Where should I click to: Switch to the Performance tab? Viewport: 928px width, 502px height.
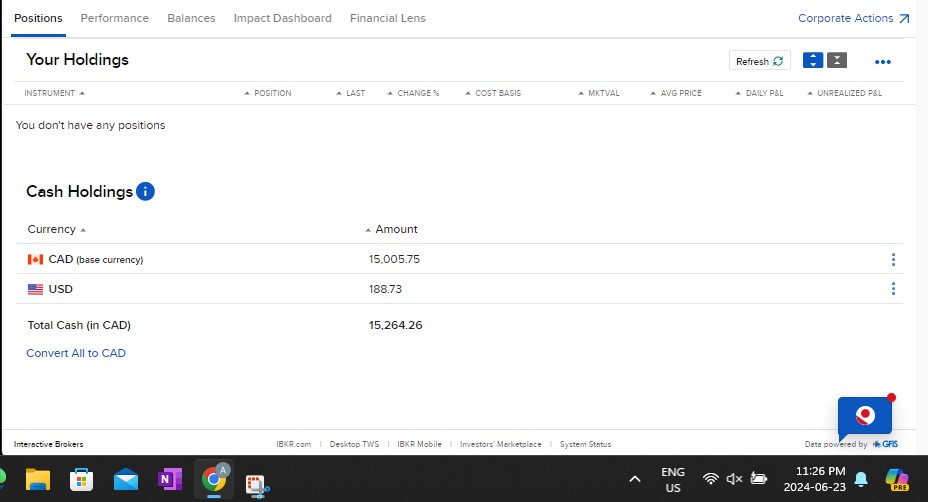[114, 18]
